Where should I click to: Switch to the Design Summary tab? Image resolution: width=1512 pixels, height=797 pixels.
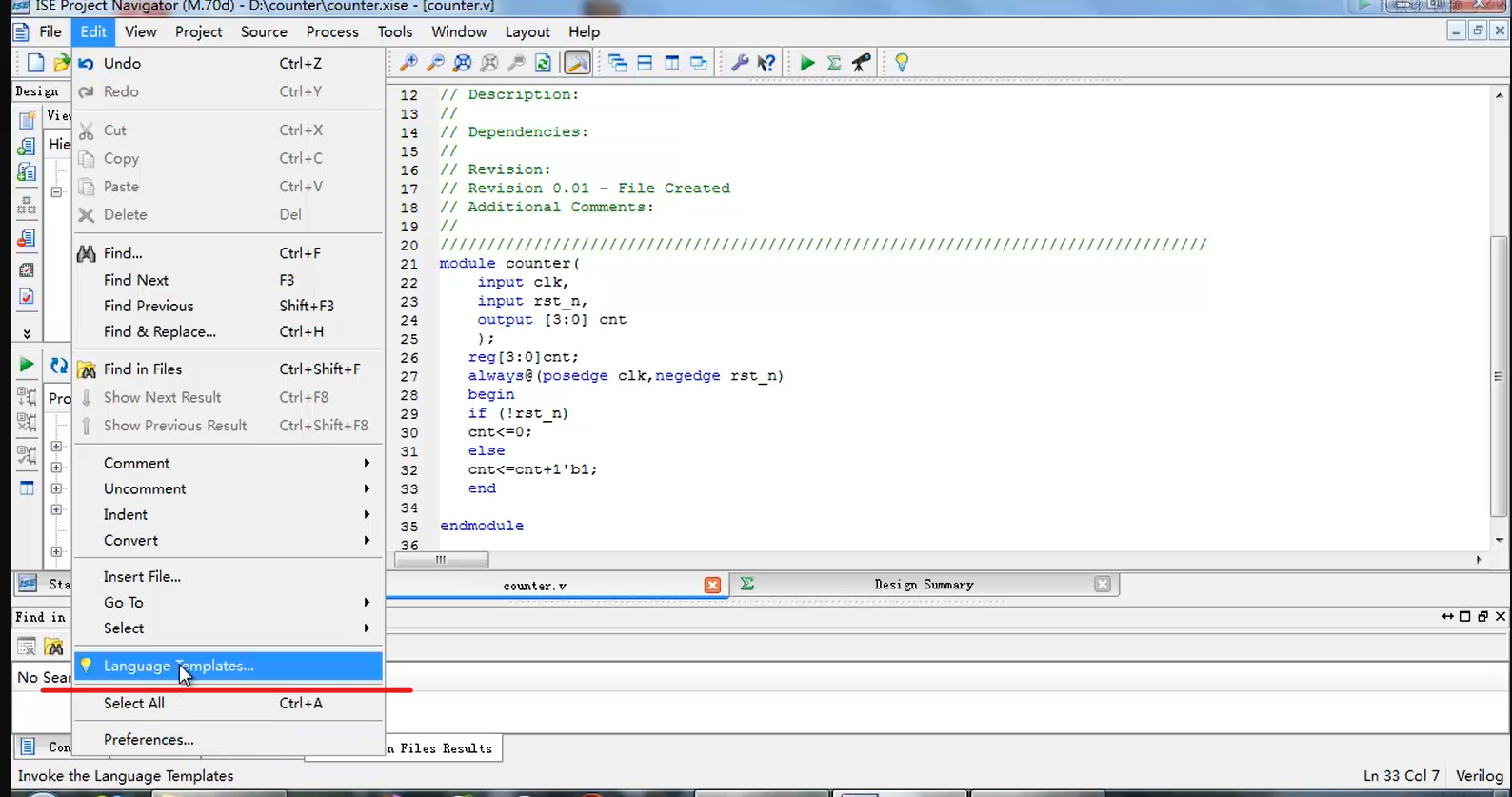(924, 585)
